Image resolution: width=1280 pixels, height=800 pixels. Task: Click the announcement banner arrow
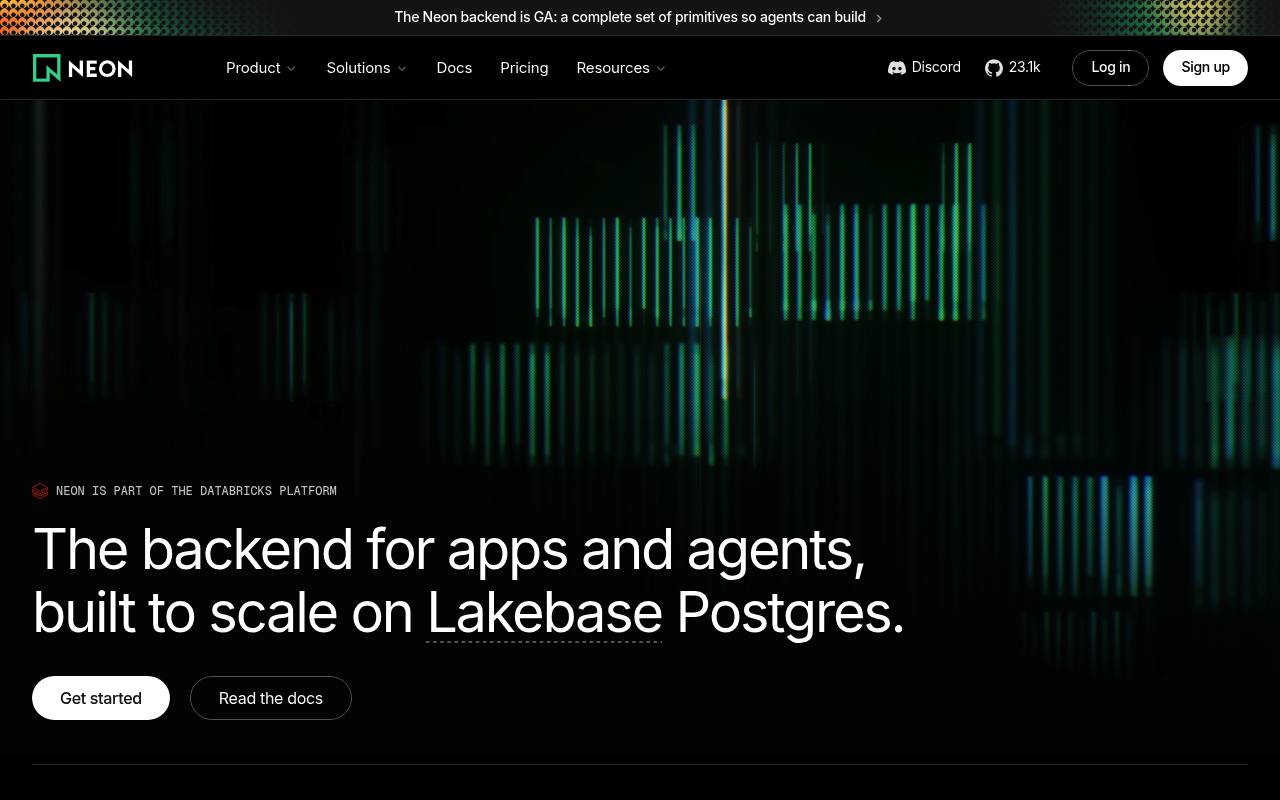(x=879, y=18)
